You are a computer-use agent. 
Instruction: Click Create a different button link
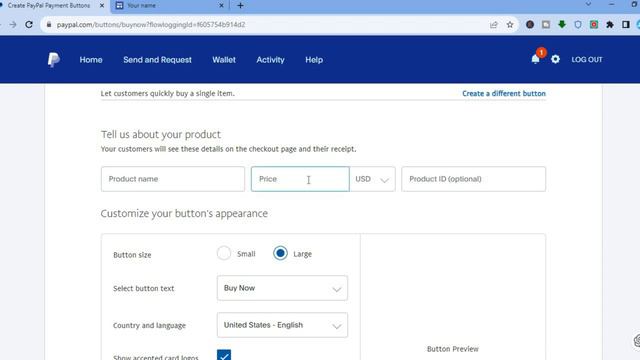pyautogui.click(x=504, y=93)
